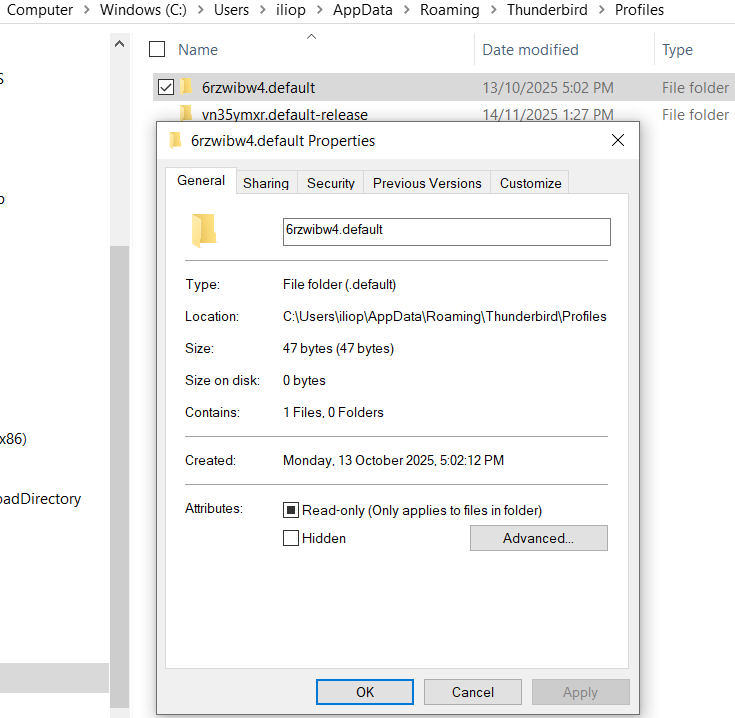The image size is (735, 718).
Task: Switch to Previous Versions tab
Action: [427, 183]
